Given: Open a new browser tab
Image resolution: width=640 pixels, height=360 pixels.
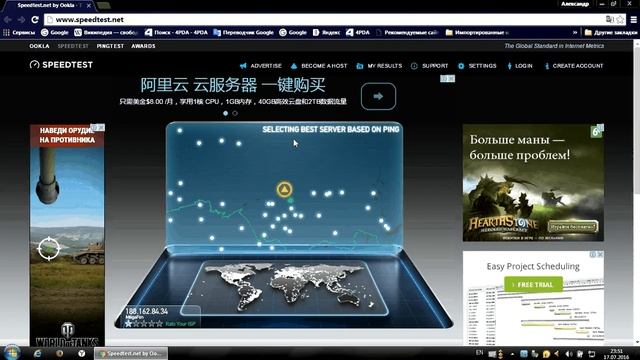Looking at the screenshot, I should click(104, 5).
